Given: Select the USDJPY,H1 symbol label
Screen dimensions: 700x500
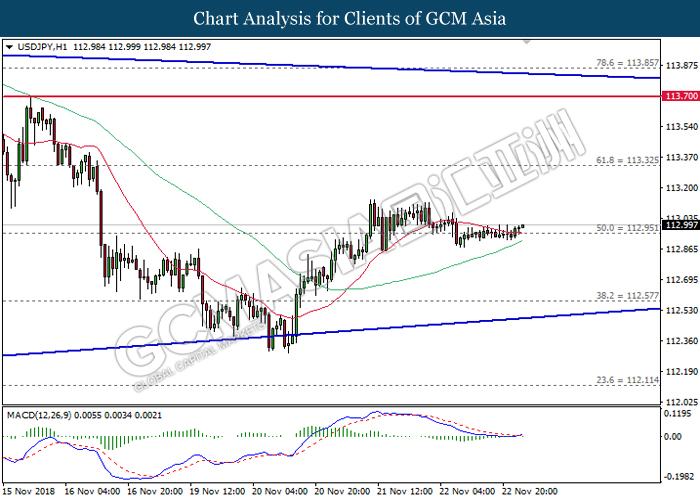Looking at the screenshot, I should (43, 46).
